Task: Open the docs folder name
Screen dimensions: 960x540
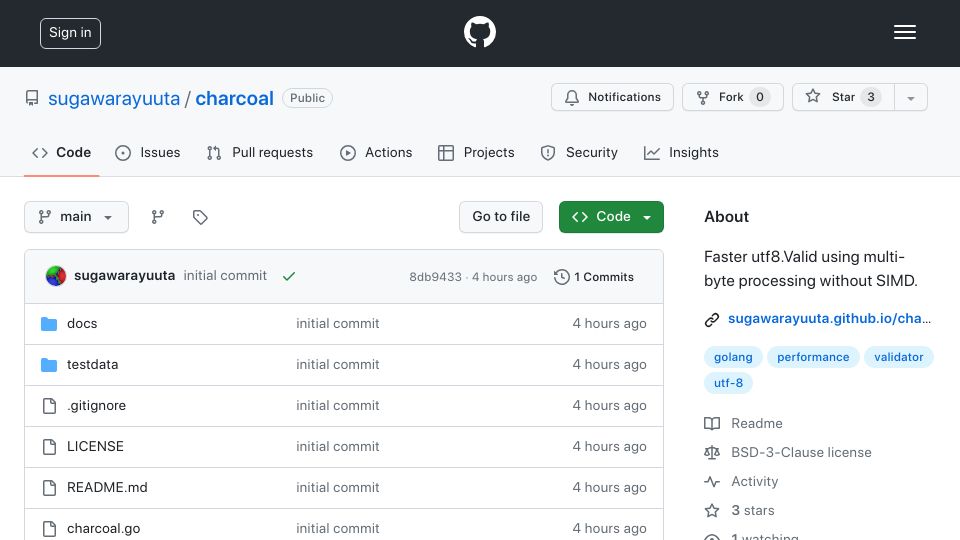Action: tap(82, 323)
